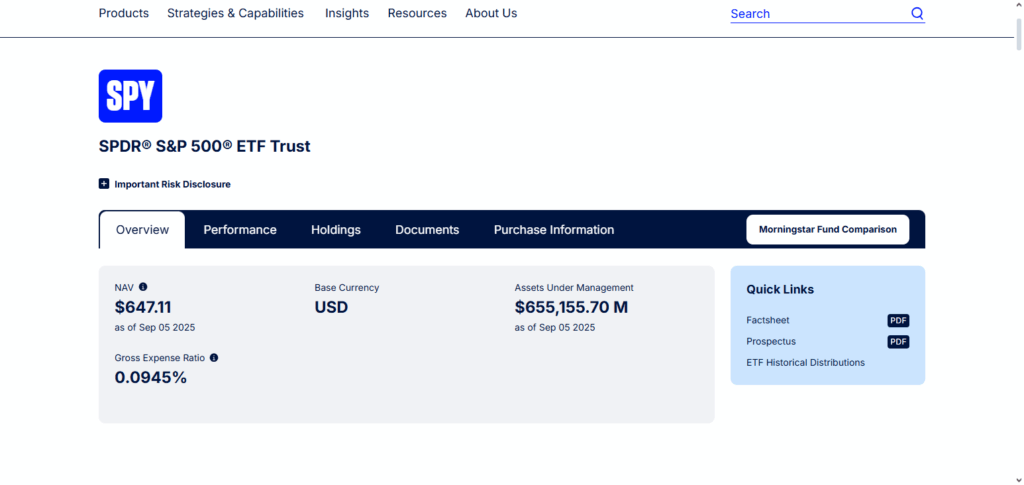Open the Products menu

click(x=123, y=13)
